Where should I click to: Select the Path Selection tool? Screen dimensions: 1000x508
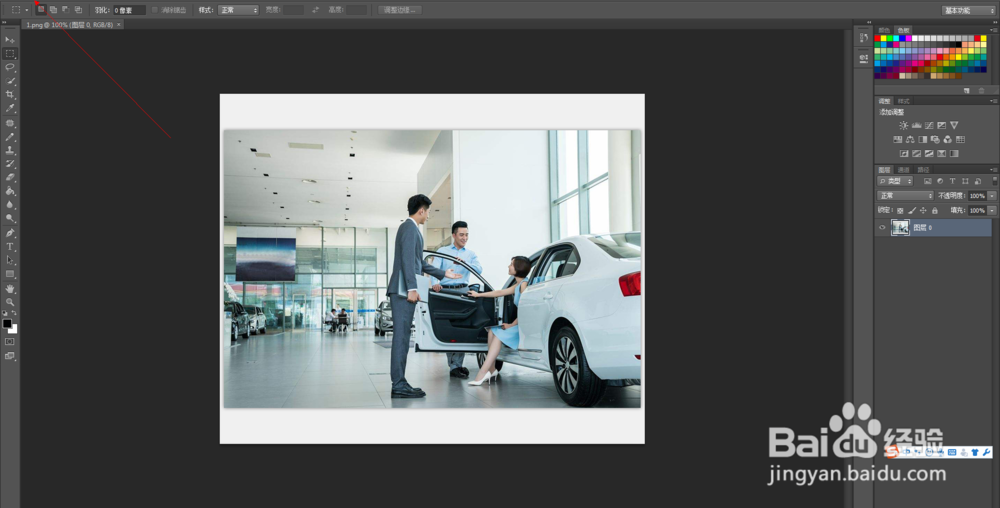click(10, 260)
